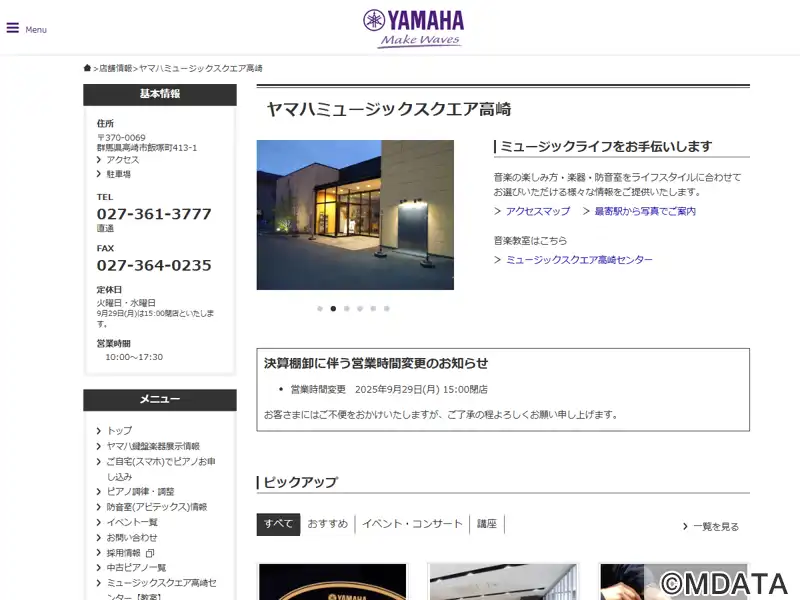The image size is (800, 600).
Task: Open トップ in the sidebar menu
Action: [x=119, y=431]
